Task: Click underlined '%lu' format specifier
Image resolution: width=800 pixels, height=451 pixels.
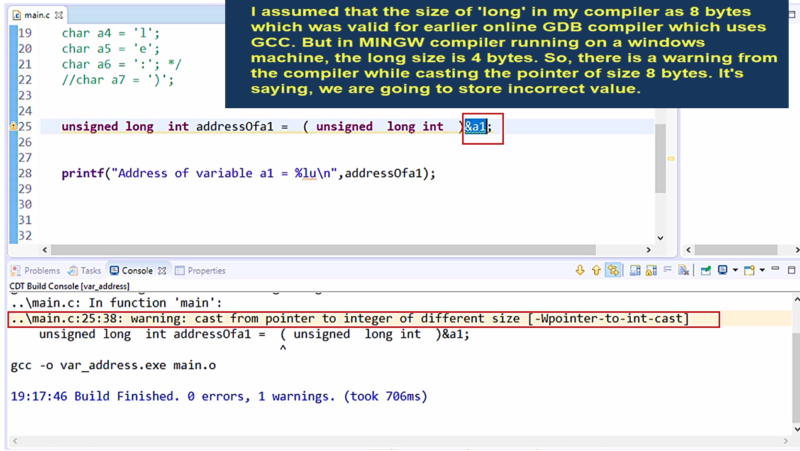Action: click(x=305, y=173)
